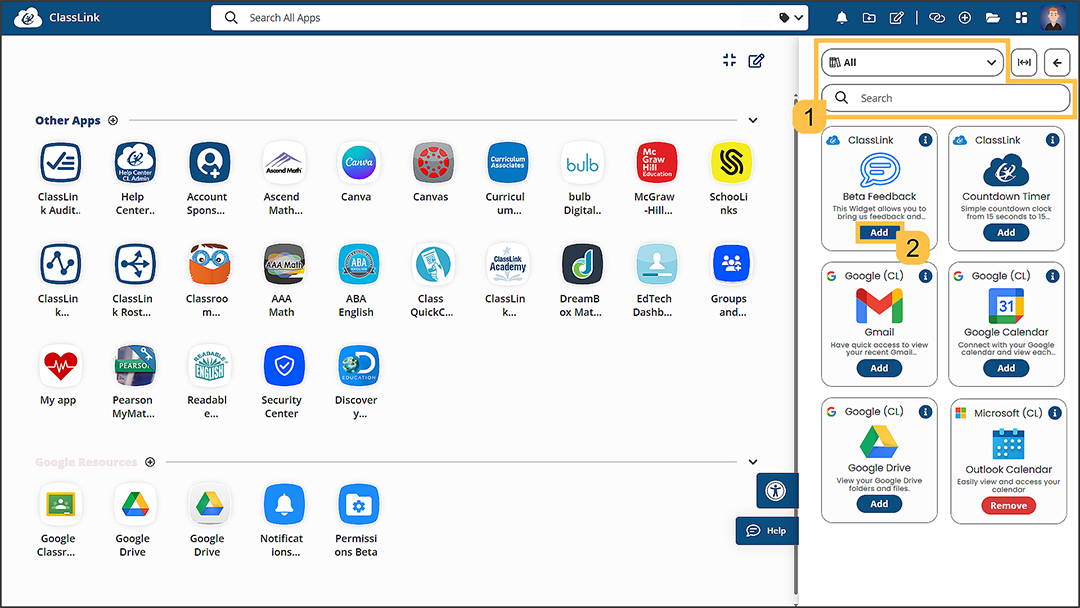1080x608 pixels.
Task: Click the info icon on the Gmail widget
Action: click(925, 277)
